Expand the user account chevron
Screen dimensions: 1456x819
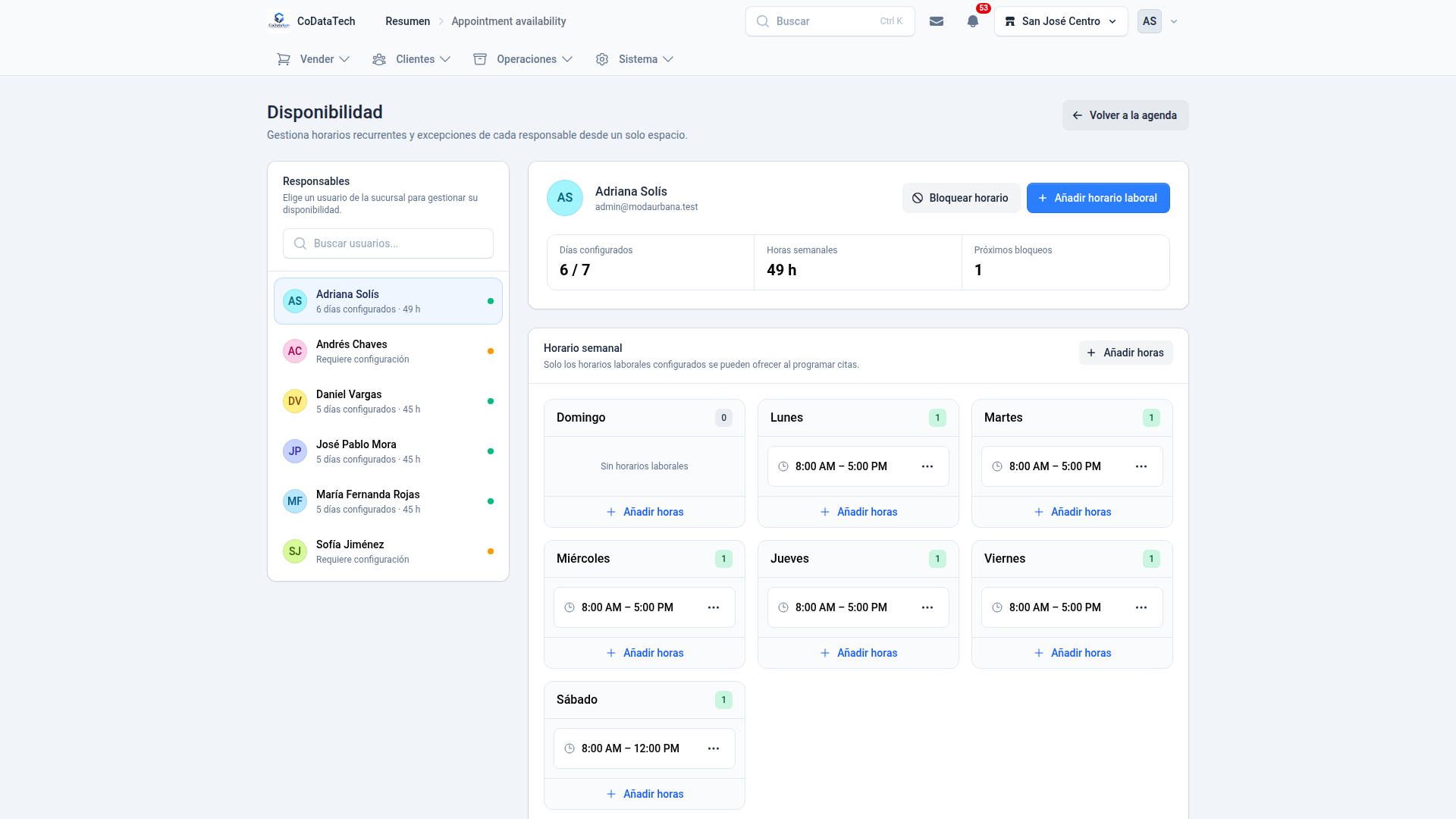point(1174,21)
